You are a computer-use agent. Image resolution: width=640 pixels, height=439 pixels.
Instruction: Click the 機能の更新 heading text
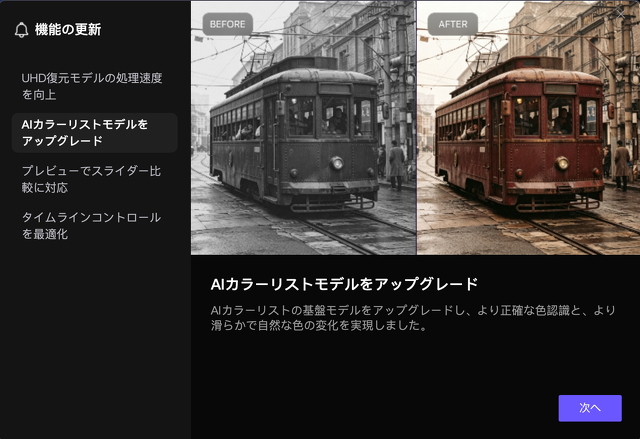tap(68, 29)
